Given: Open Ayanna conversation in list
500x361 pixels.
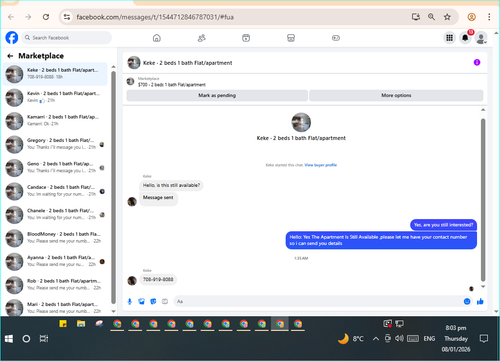Looking at the screenshot, I should [x=55, y=261].
